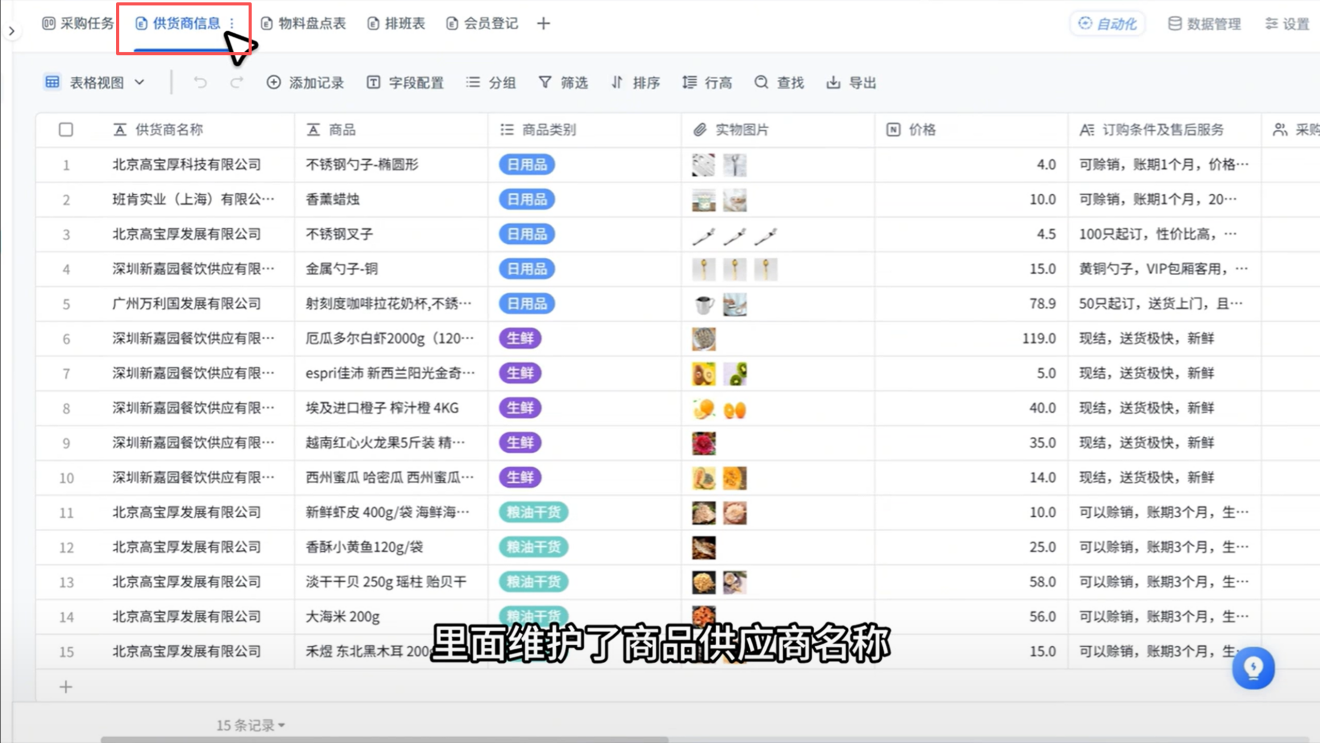Image resolution: width=1320 pixels, height=743 pixels.
Task: Expand the left sidebar arrow
Action: point(12,31)
